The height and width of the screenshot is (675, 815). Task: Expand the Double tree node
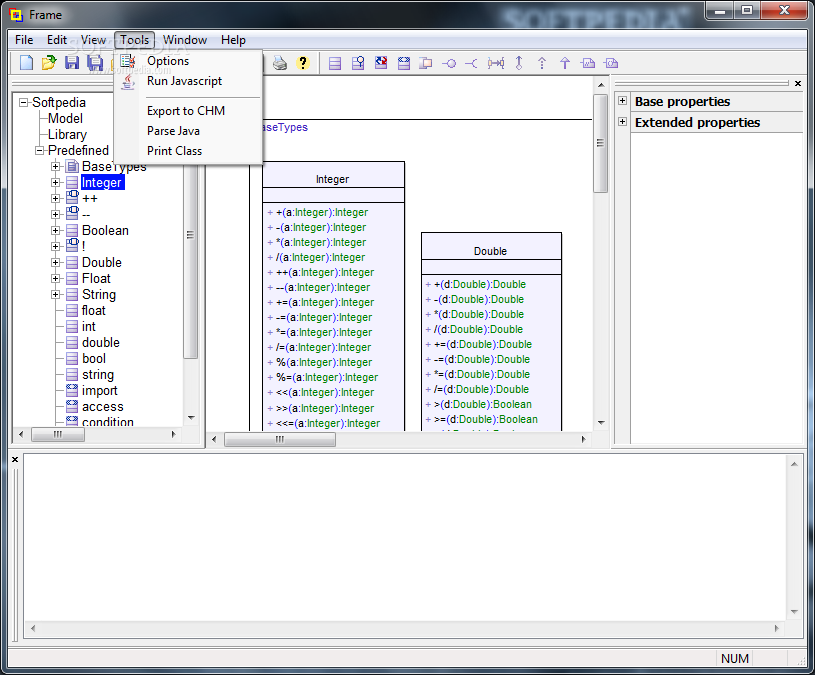[x=56, y=262]
